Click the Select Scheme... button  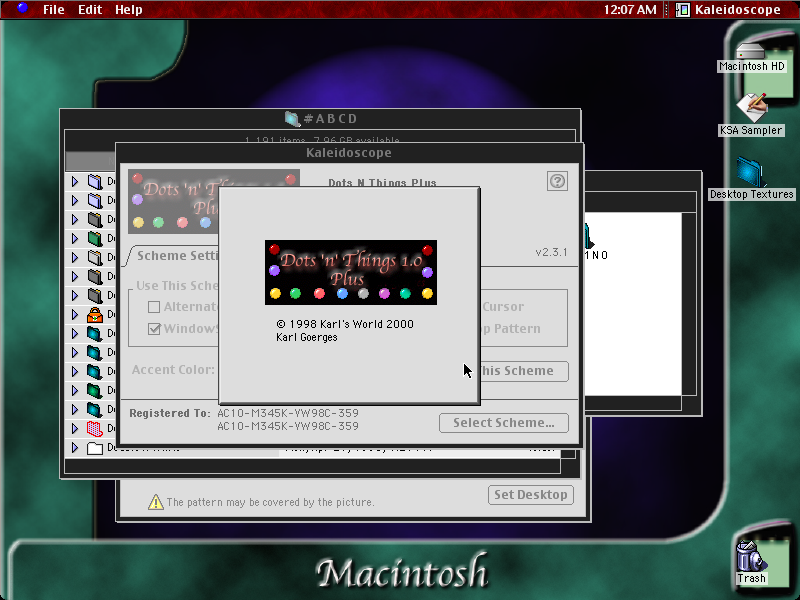(504, 423)
